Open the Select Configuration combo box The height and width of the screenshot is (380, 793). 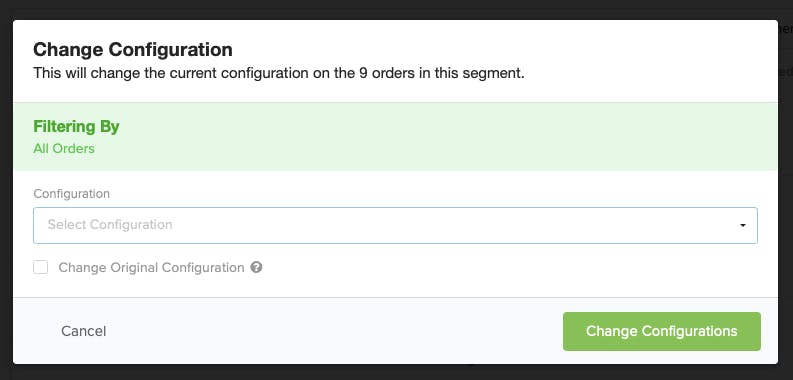pyautogui.click(x=395, y=225)
